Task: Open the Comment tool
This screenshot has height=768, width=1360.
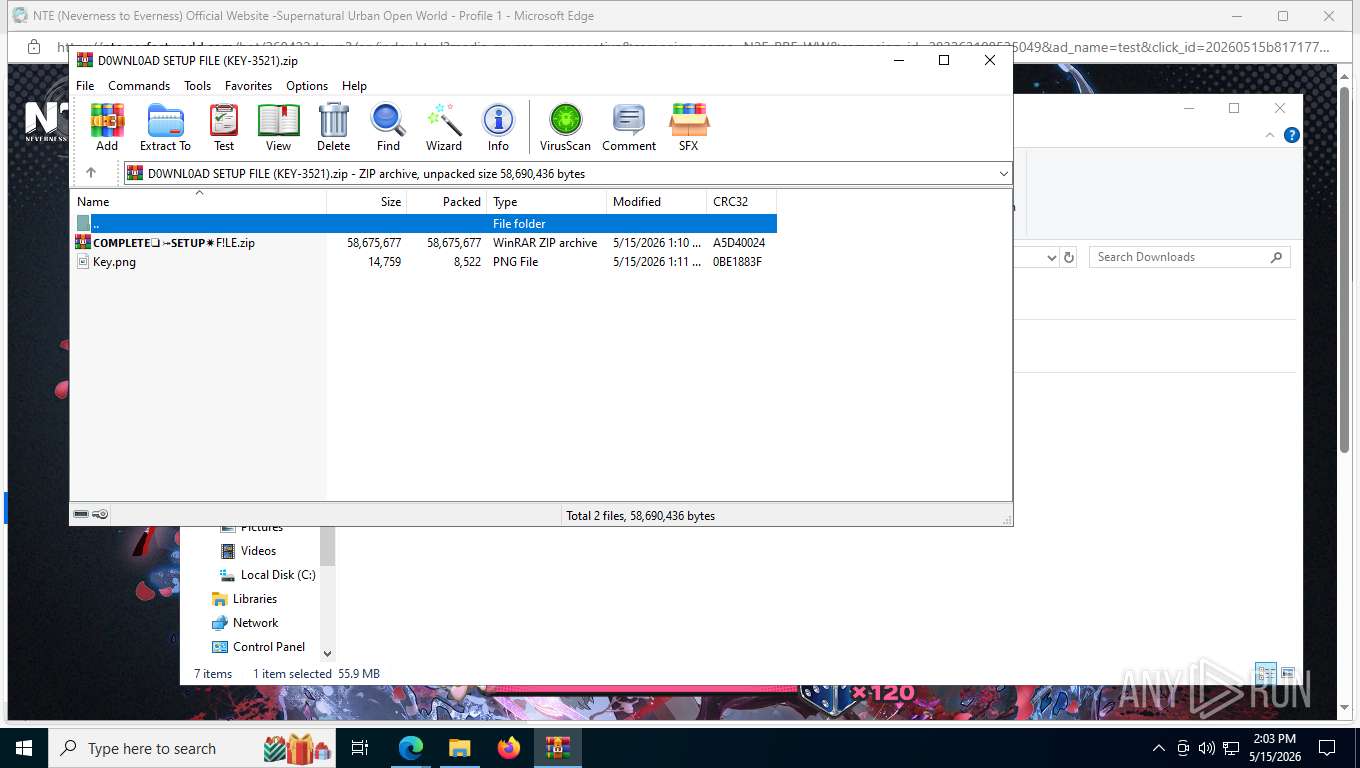Action: coord(629,127)
